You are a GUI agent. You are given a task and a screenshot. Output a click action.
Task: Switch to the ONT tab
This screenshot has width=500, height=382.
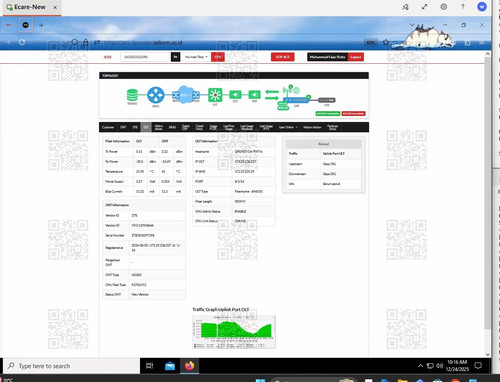point(123,127)
